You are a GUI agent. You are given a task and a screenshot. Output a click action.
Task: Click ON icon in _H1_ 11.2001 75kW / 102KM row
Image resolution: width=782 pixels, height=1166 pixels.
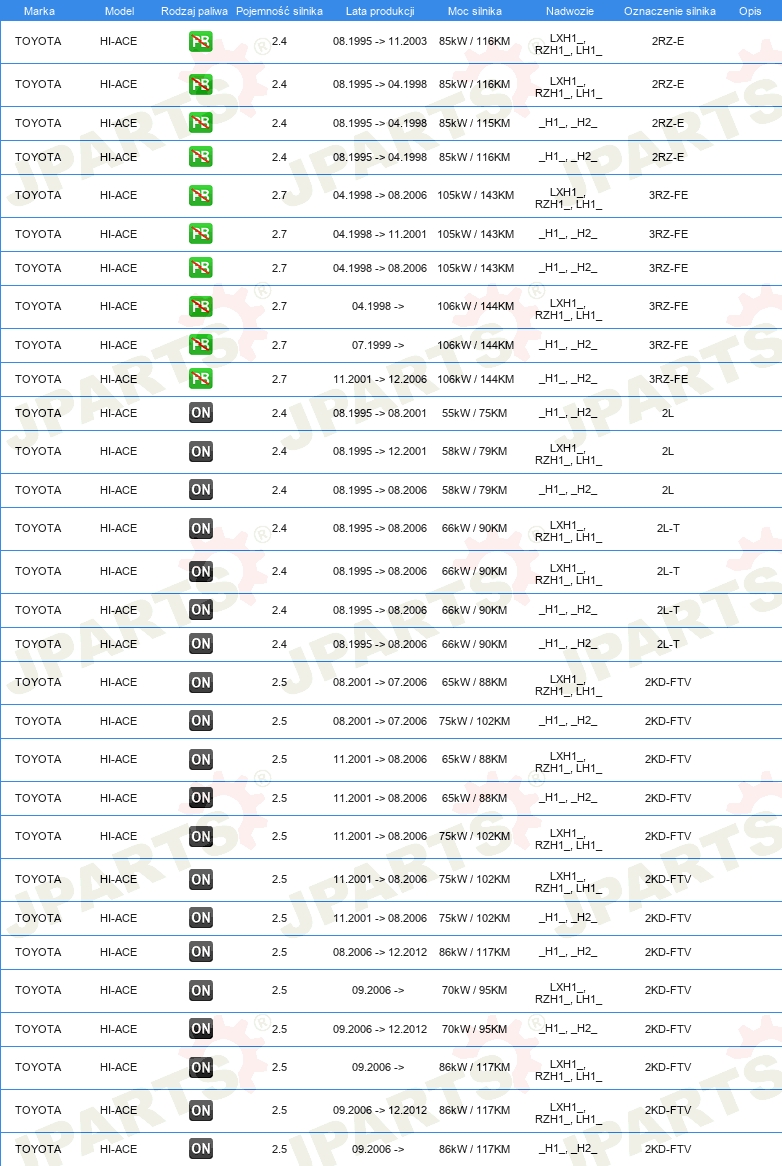click(x=201, y=918)
